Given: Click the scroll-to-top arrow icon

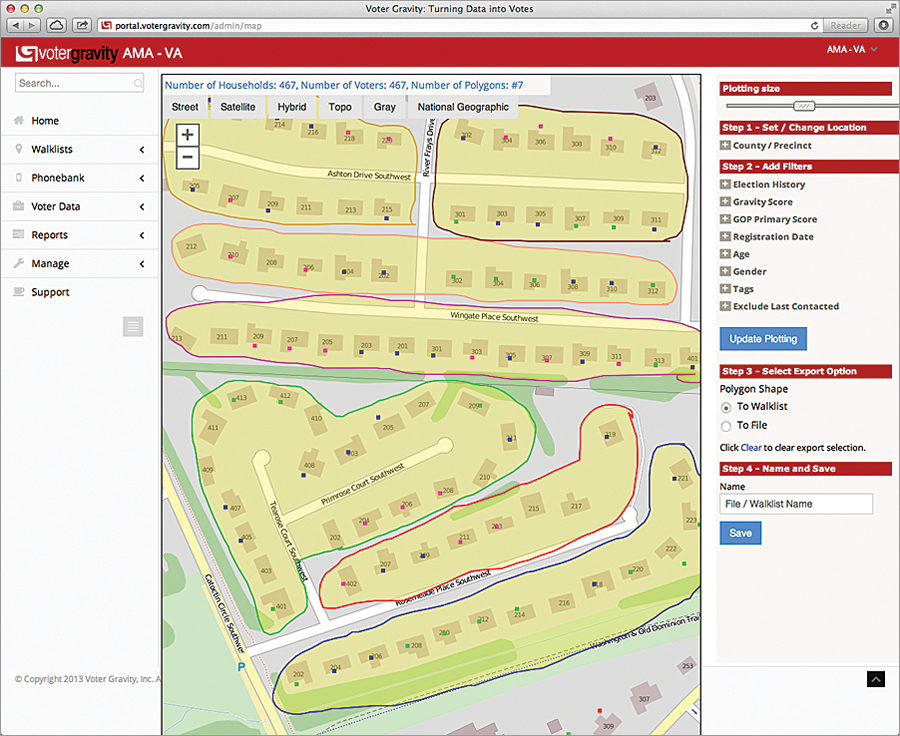Looking at the screenshot, I should click(875, 679).
